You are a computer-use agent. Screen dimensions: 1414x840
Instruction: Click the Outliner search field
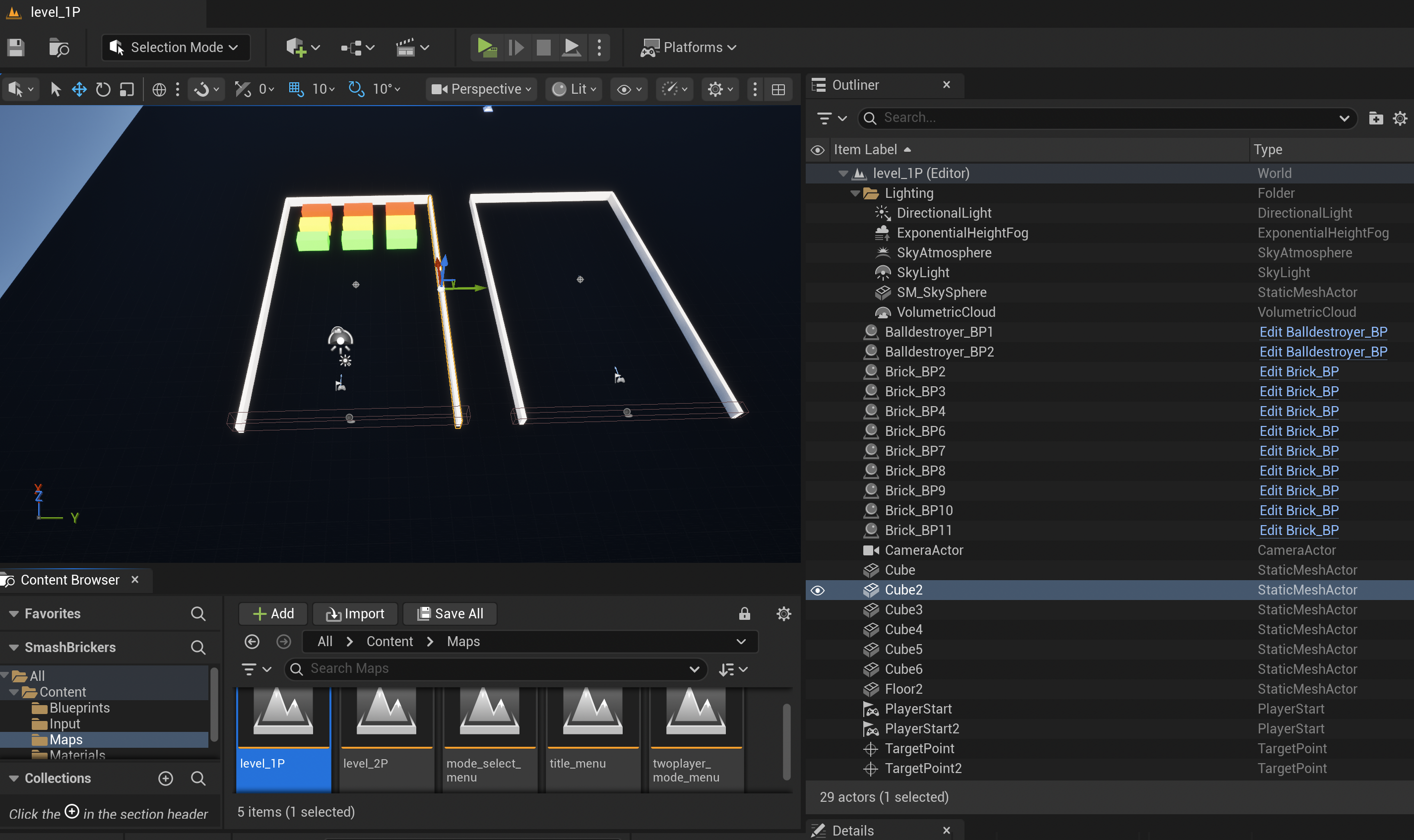[1107, 118]
